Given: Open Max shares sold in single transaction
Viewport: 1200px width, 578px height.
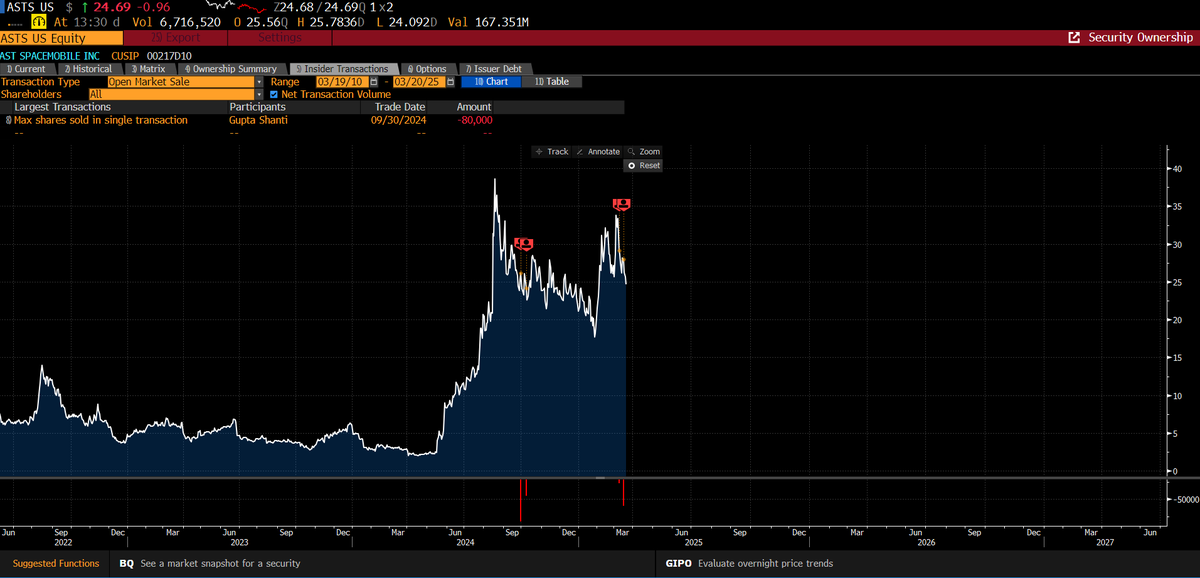Looking at the screenshot, I should (101, 120).
